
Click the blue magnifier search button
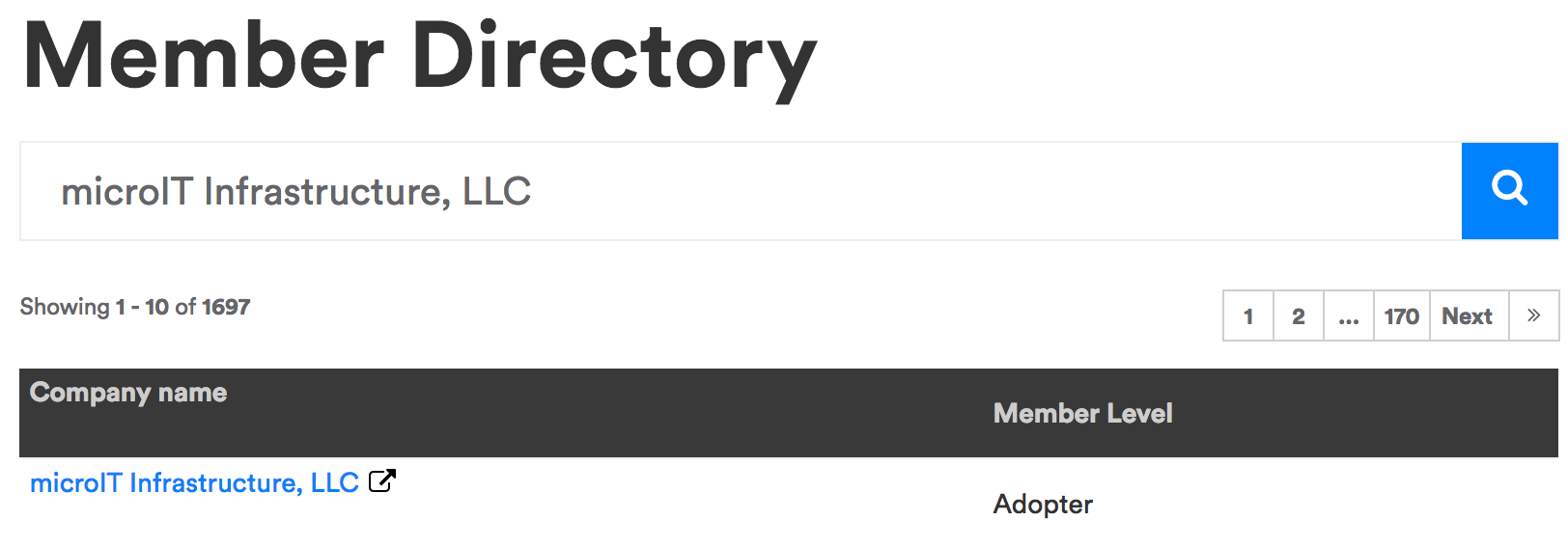pos(1509,190)
